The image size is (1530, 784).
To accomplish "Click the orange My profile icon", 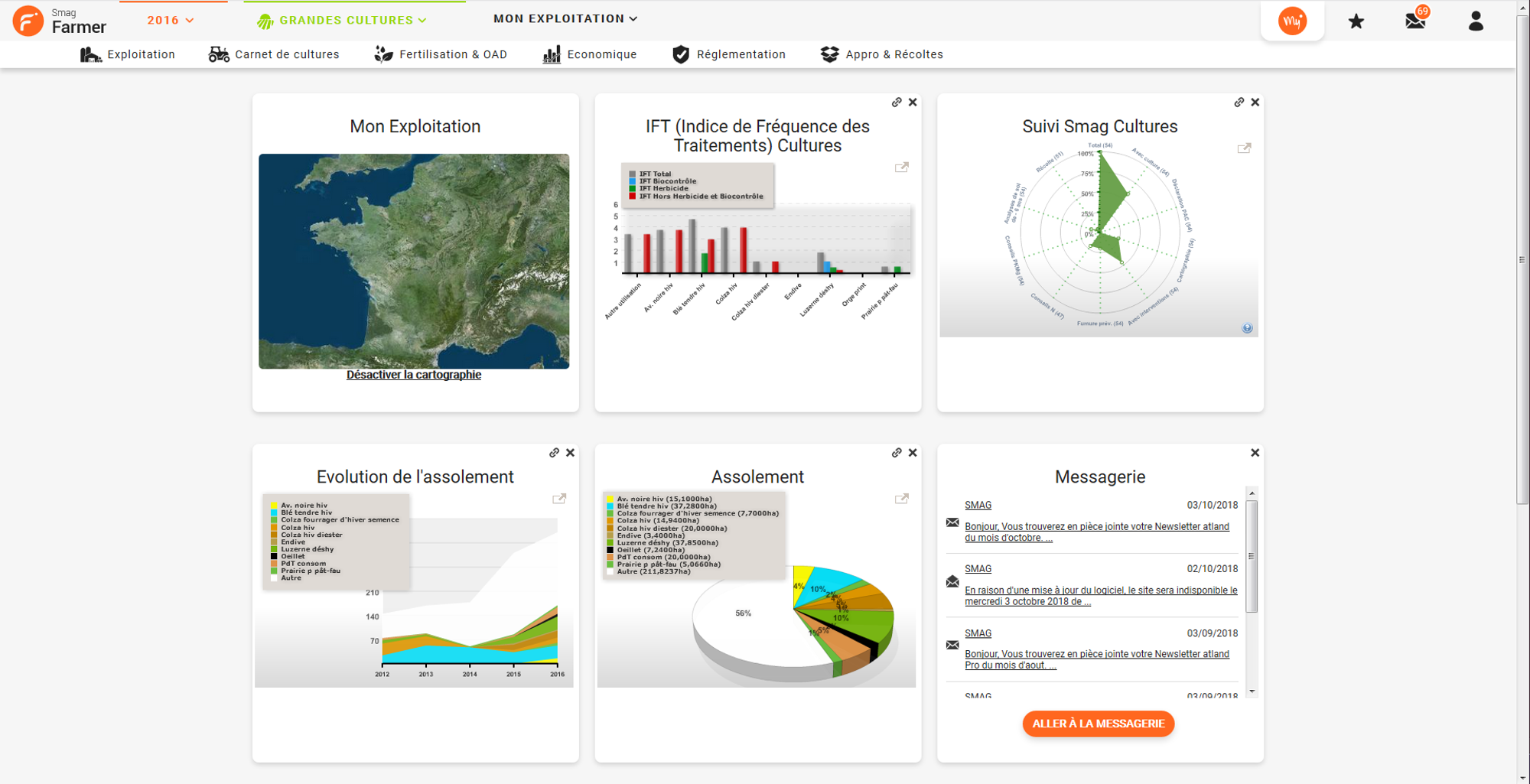I will coord(1292,21).
